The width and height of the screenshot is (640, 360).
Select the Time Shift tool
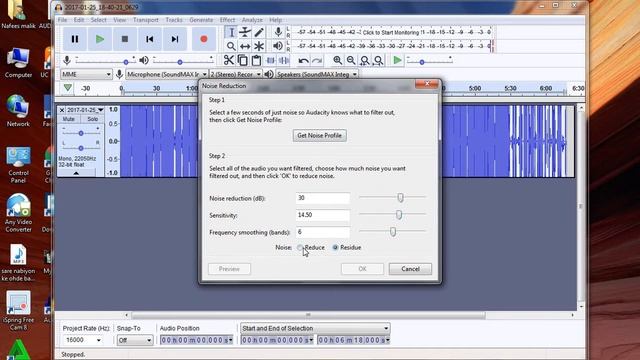pos(245,46)
